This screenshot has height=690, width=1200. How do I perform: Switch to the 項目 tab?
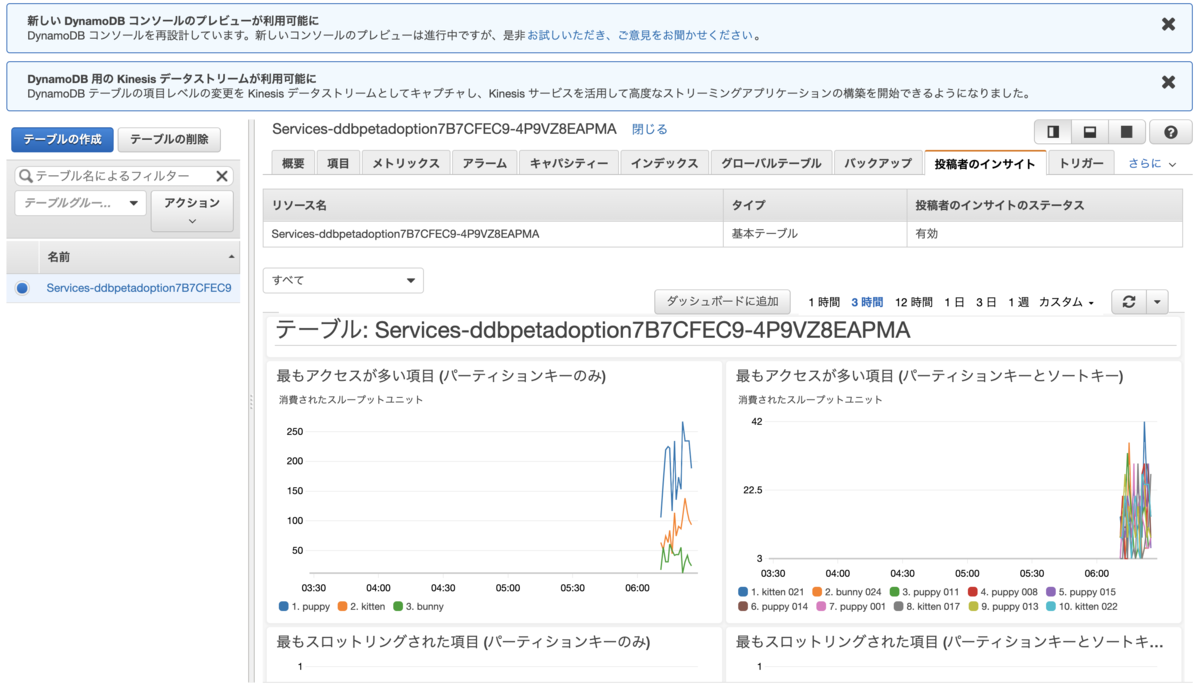[338, 163]
